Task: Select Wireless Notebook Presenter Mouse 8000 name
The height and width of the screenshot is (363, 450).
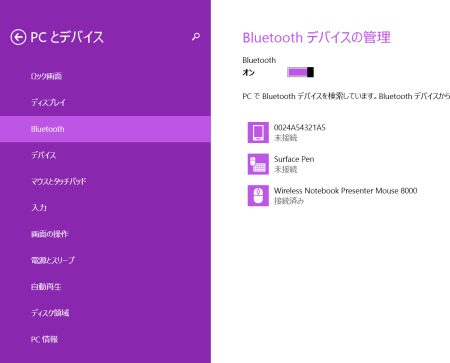Action: coord(345,191)
